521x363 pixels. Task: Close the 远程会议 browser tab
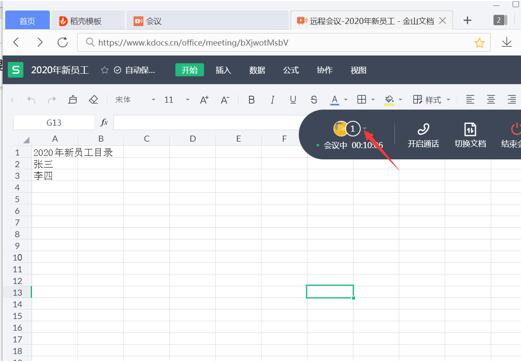442,21
